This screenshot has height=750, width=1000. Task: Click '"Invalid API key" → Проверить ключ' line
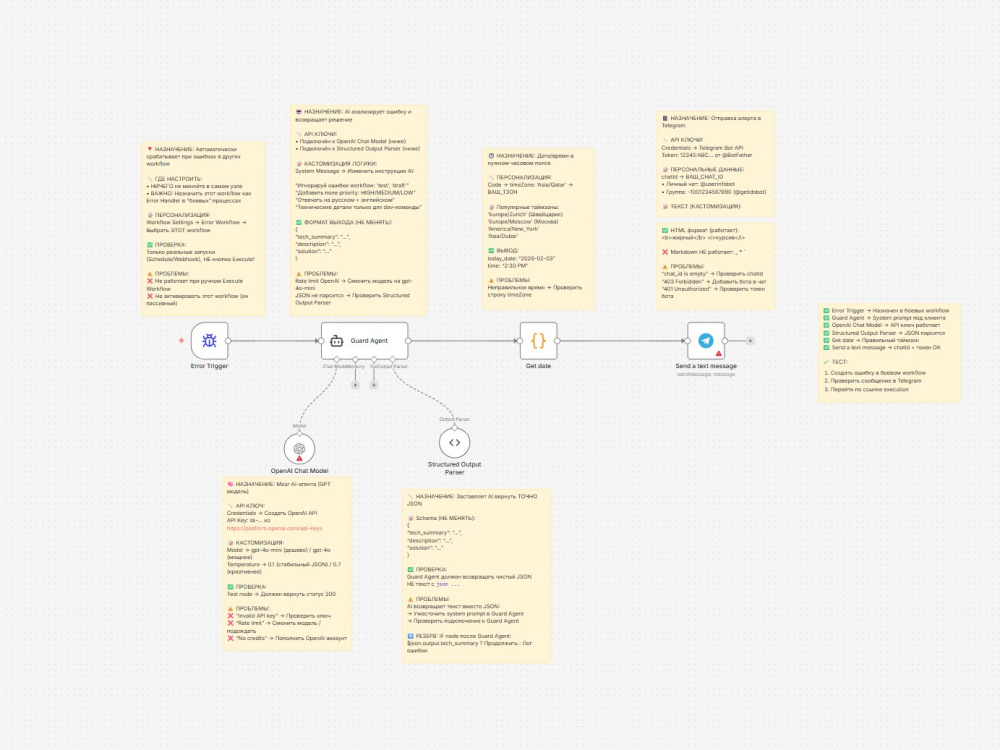coord(279,616)
